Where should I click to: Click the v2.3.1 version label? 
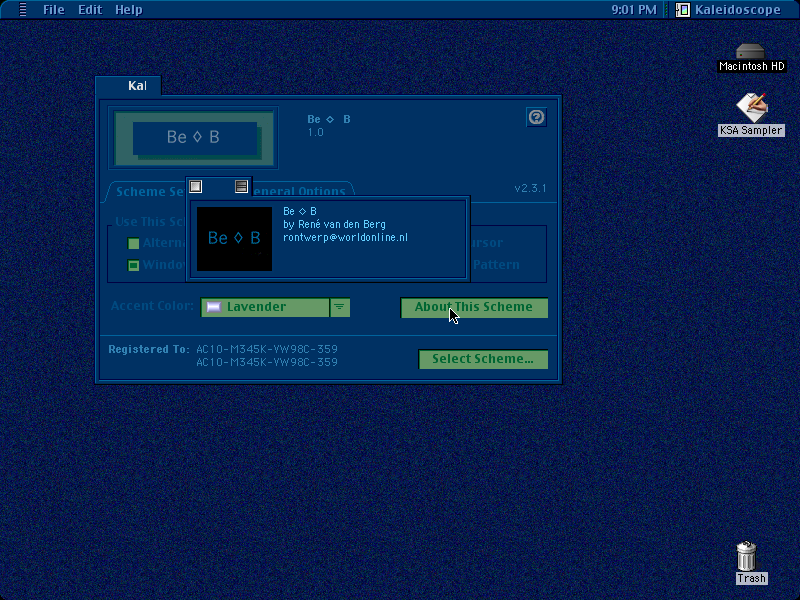[530, 188]
